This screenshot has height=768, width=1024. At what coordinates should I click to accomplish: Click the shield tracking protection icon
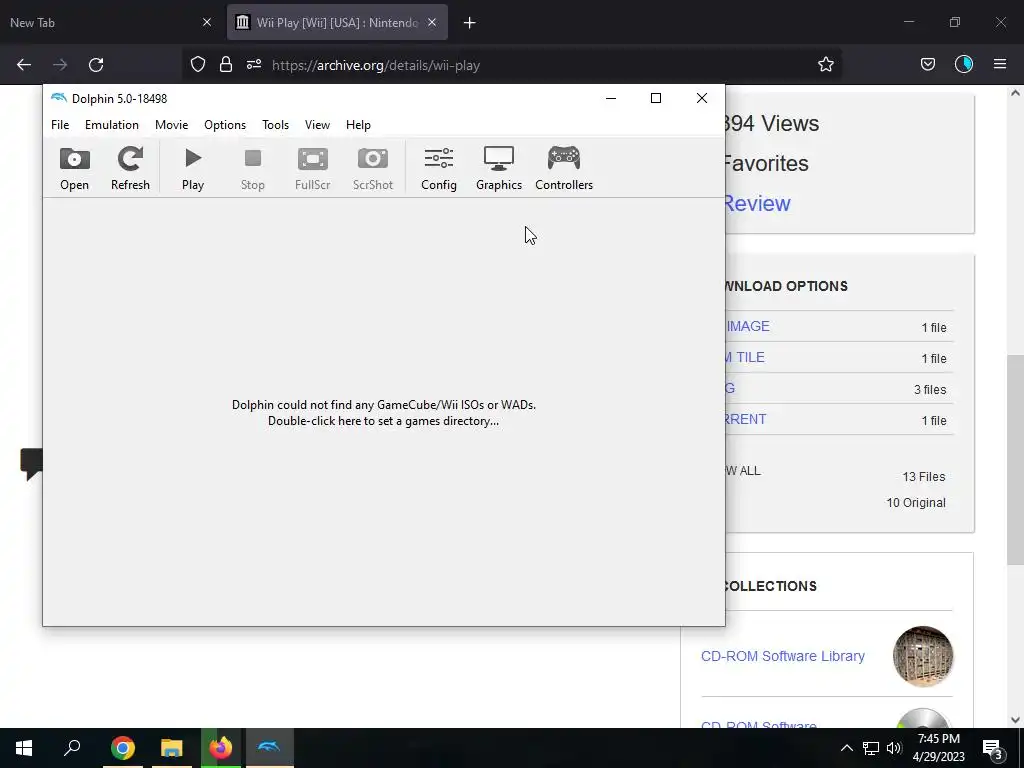coord(198,65)
